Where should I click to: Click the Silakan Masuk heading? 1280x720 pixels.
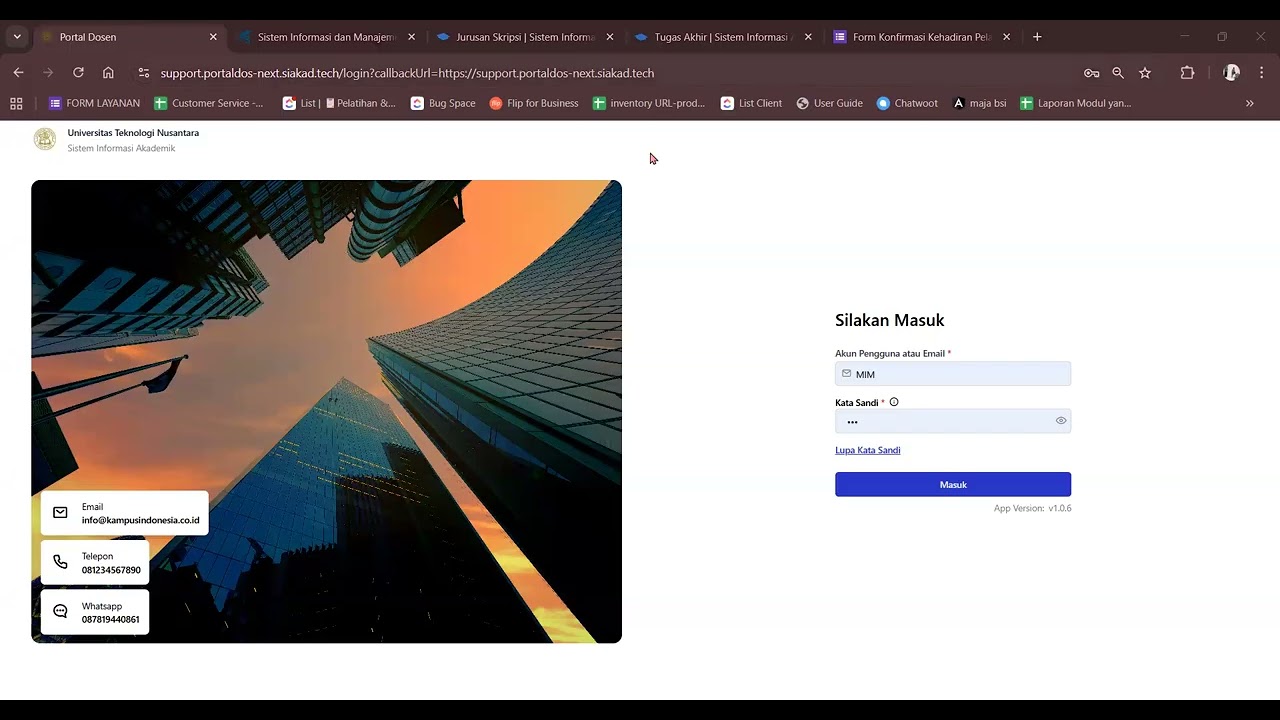tap(890, 320)
